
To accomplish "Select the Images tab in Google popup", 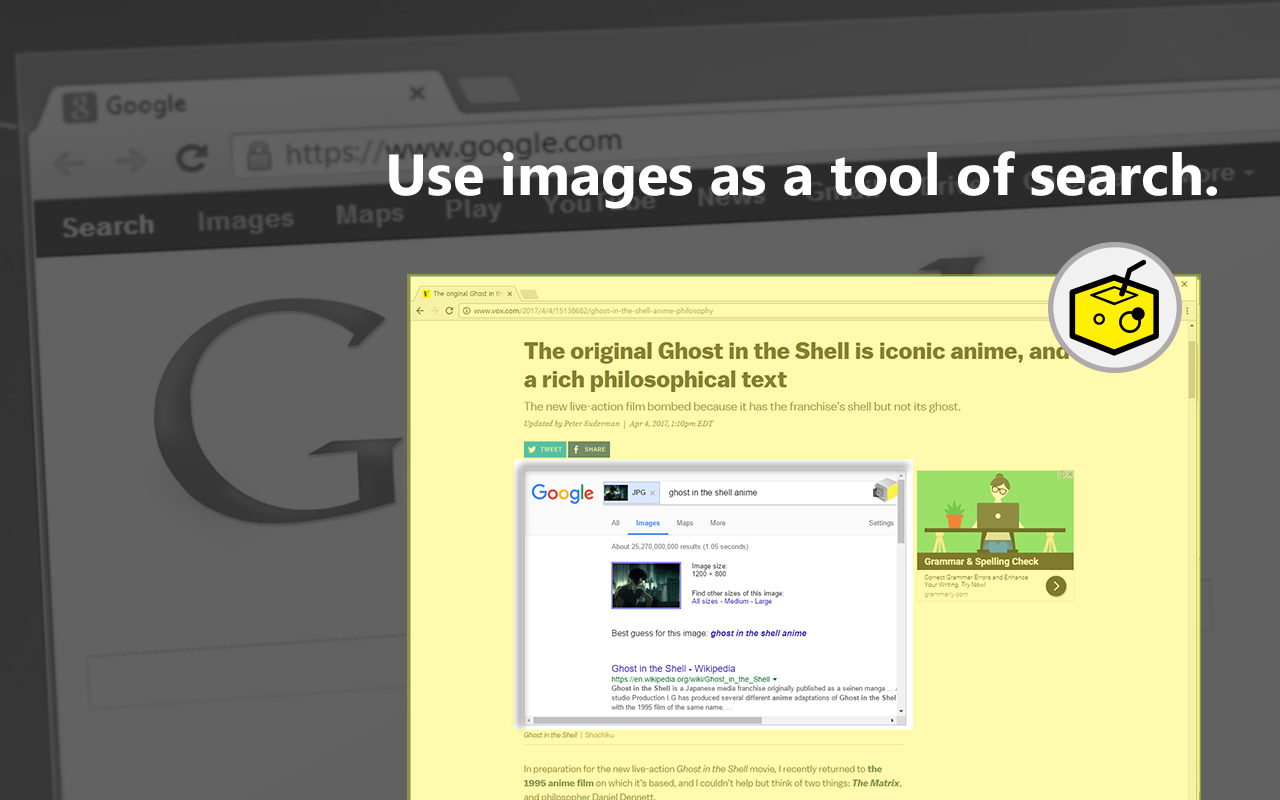I will pos(648,523).
